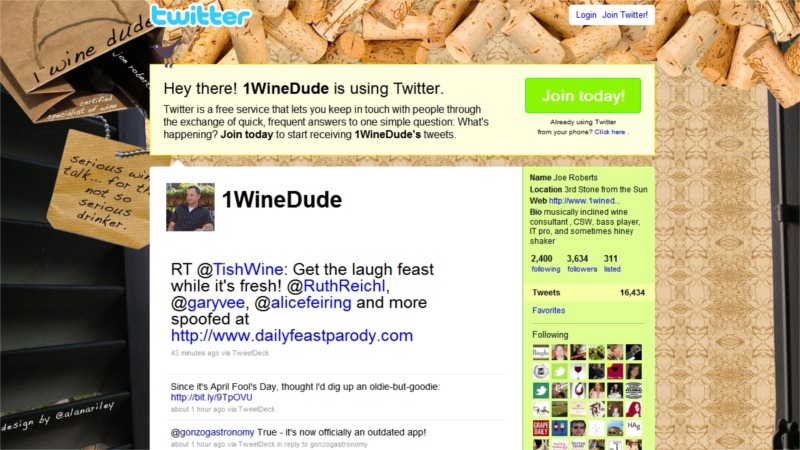Image resolution: width=800 pixels, height=450 pixels.
Task: Select the Tweets tab showing 16,434
Action: point(588,292)
